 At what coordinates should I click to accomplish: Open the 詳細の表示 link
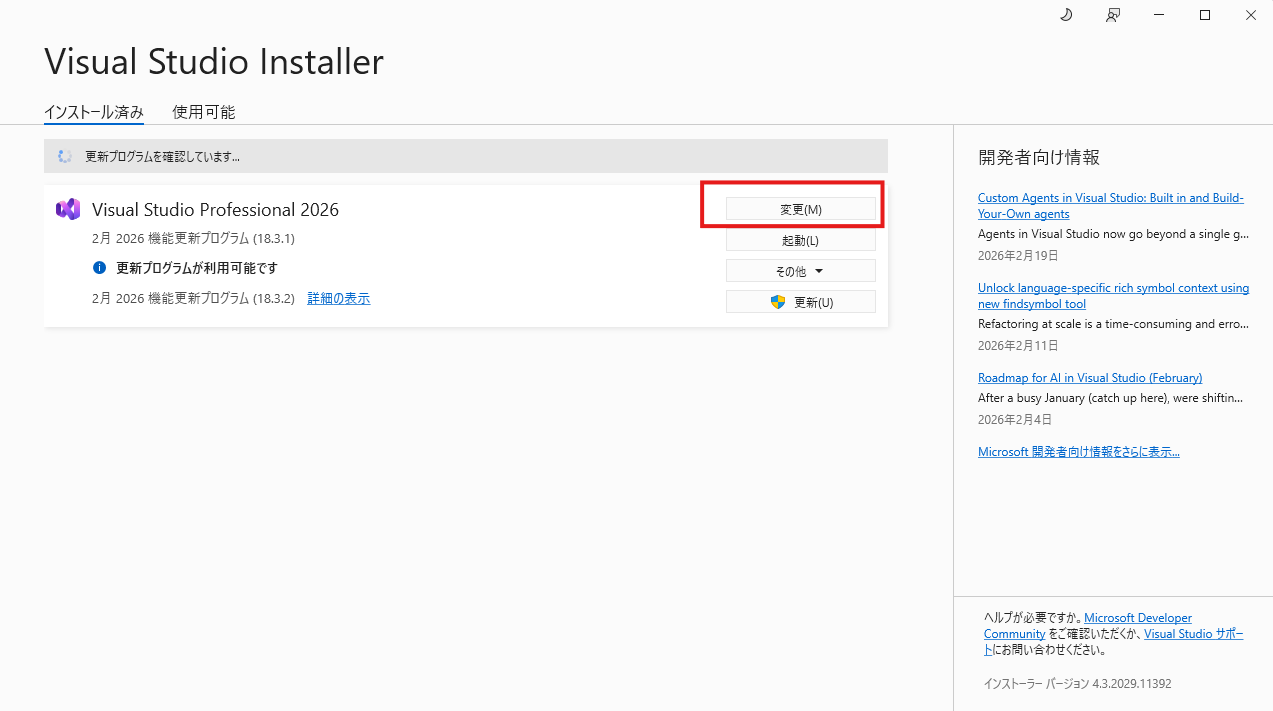click(338, 298)
